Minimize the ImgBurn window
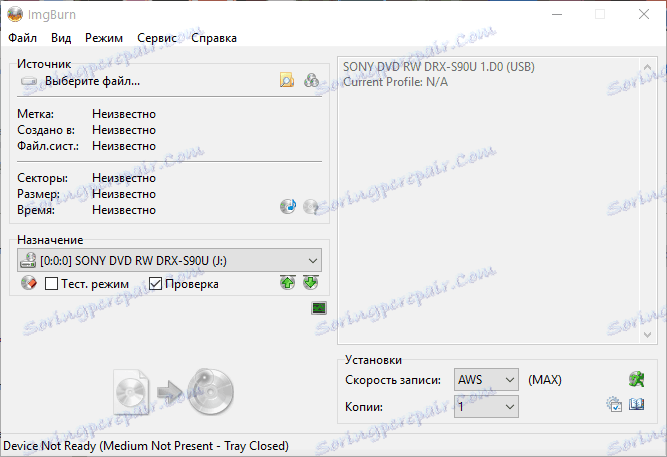The width and height of the screenshot is (667, 457). tap(557, 14)
